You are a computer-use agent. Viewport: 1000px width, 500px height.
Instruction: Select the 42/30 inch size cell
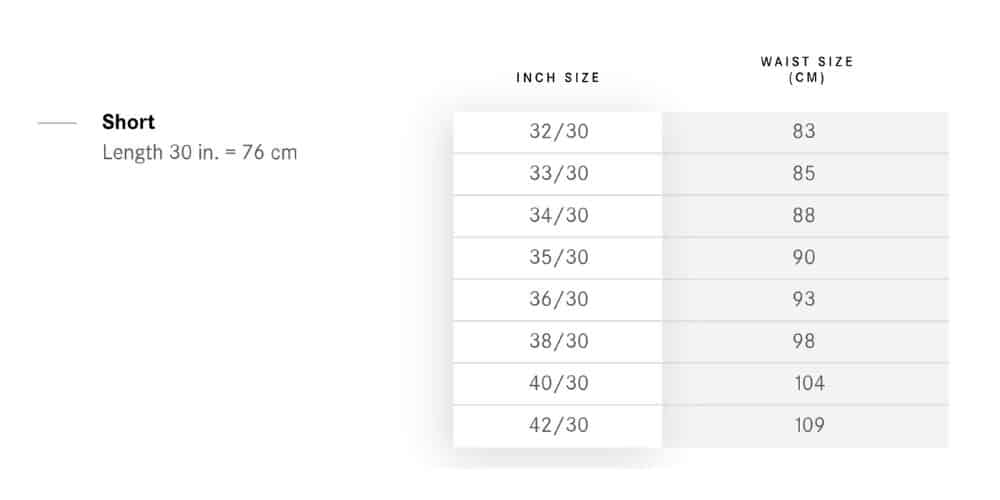558,425
